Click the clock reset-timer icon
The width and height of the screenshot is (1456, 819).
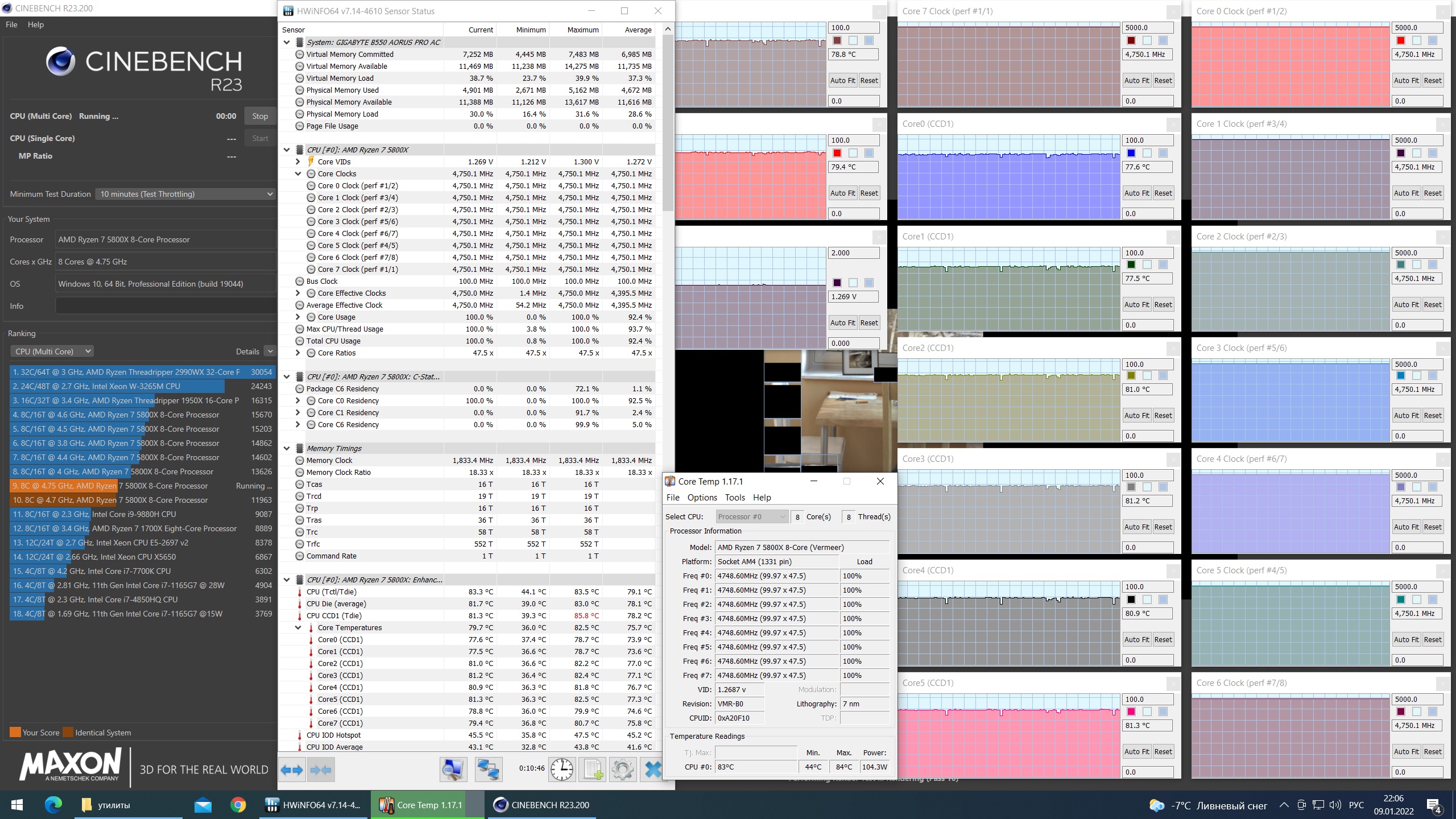562,770
